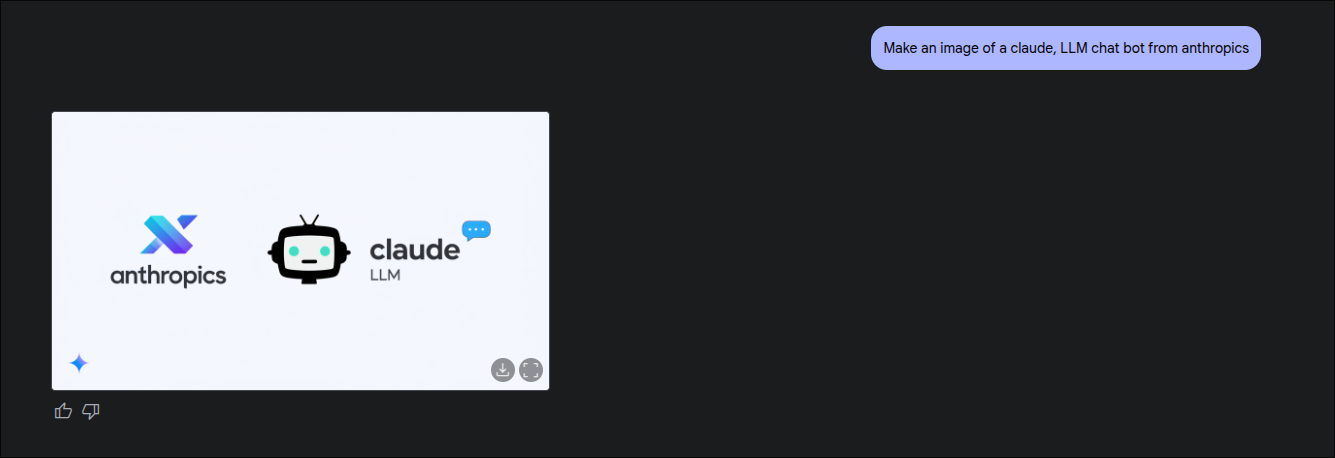Select the user prompt message bubble
The image size is (1335, 458).
[1066, 48]
